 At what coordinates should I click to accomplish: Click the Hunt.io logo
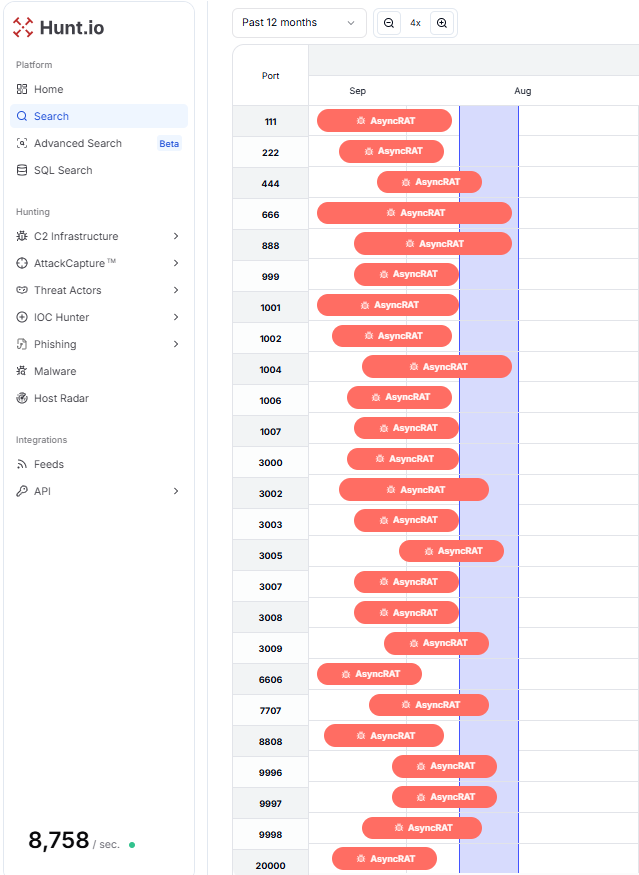[x=58, y=27]
